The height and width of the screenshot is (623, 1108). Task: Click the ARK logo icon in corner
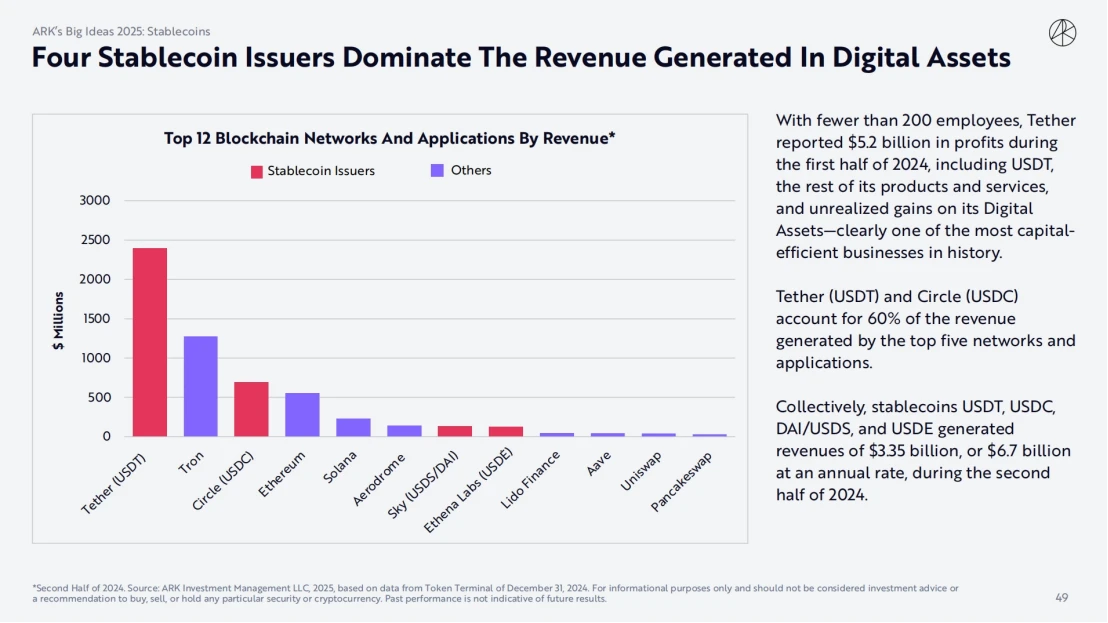[x=1062, y=33]
